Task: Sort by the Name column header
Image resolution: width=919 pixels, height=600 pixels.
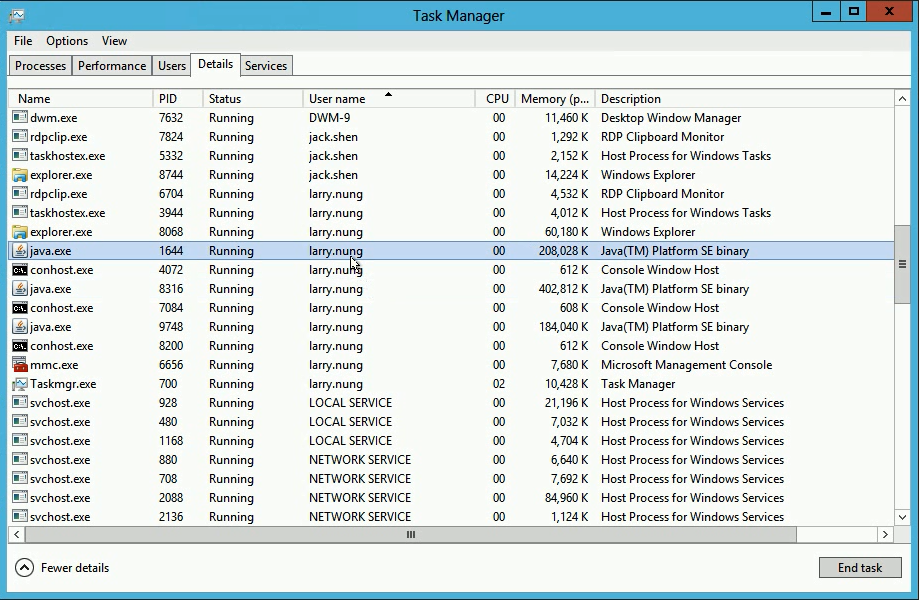Action: tap(81, 98)
